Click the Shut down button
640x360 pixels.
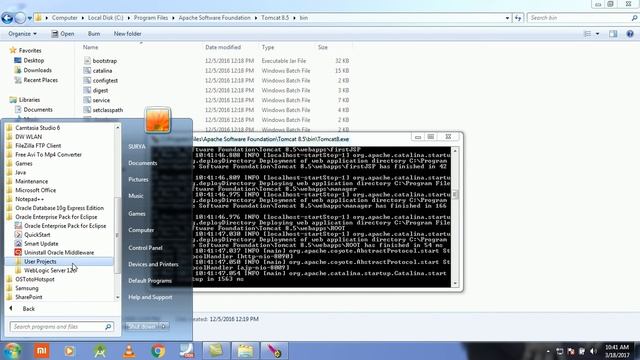point(142,327)
